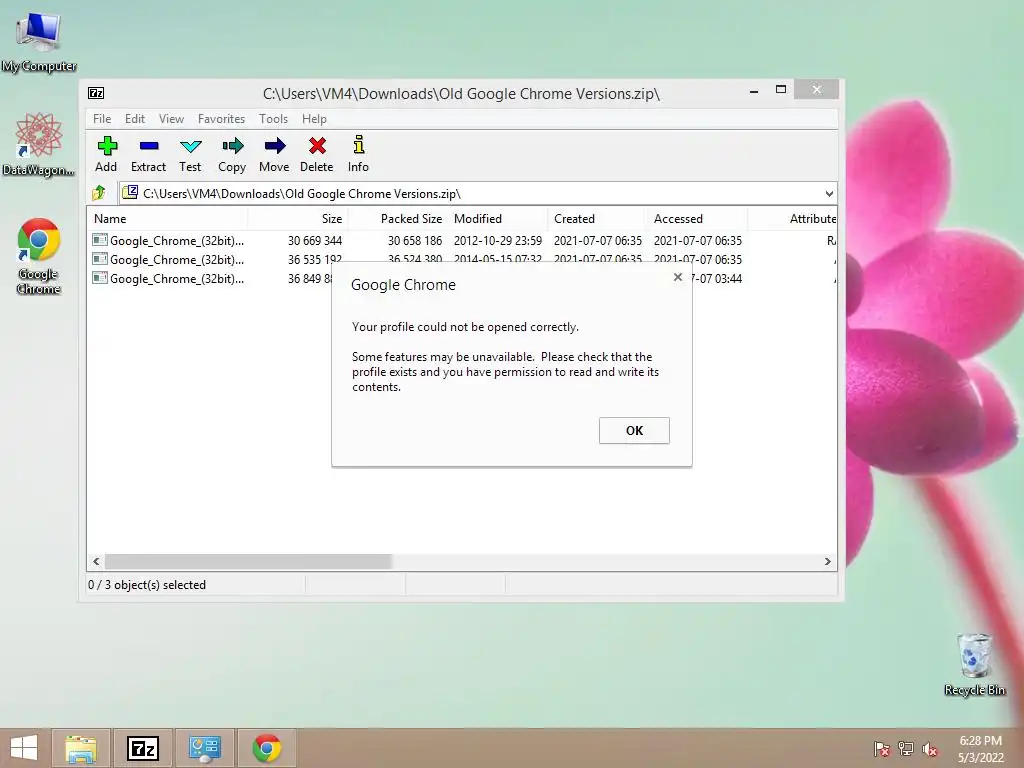Viewport: 1024px width, 768px height.
Task: Click the scrollbar right arrow
Action: tap(827, 561)
